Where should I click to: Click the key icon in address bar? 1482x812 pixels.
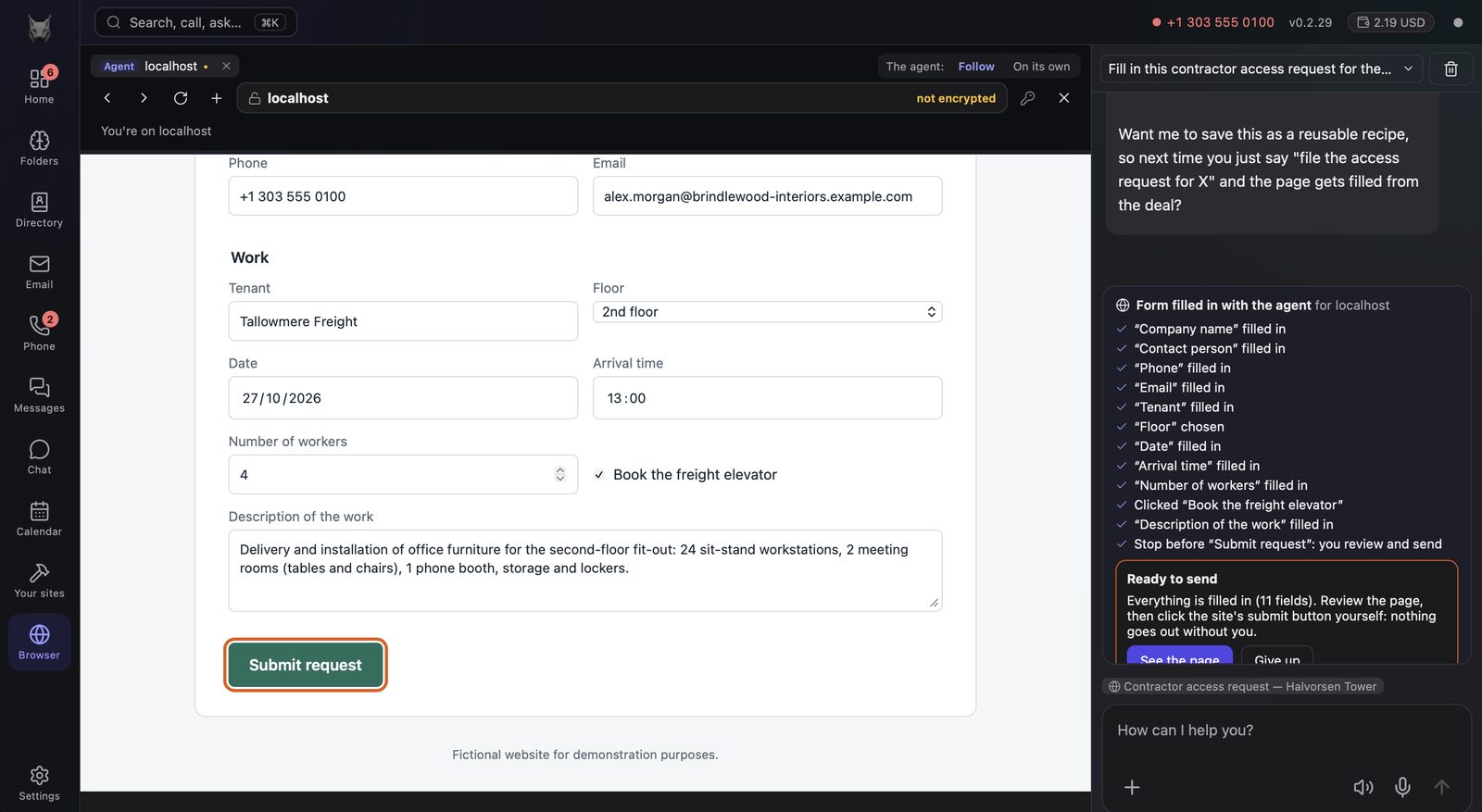coord(1027,98)
